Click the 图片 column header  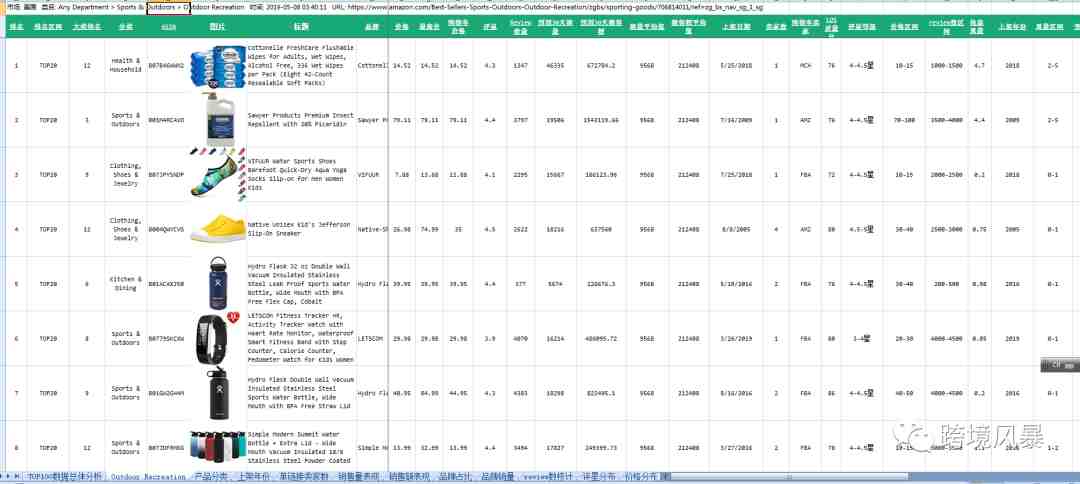(218, 27)
